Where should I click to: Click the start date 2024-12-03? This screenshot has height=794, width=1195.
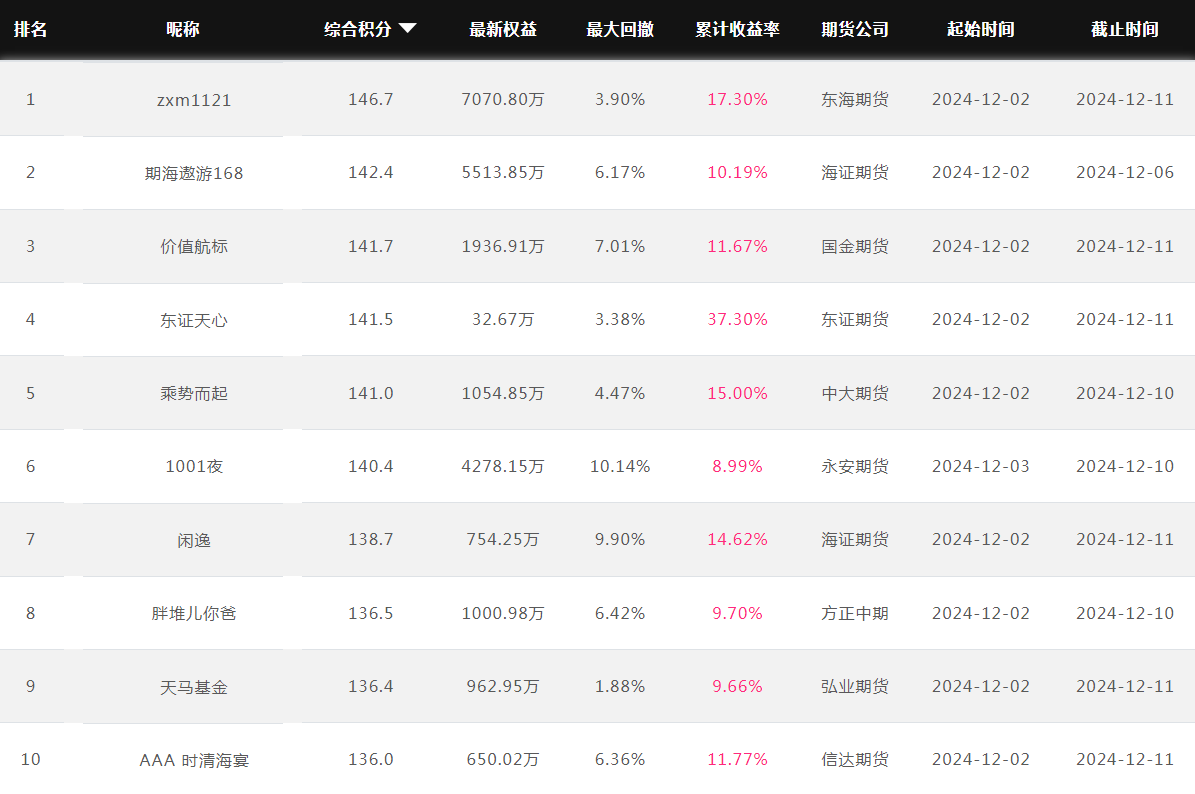(980, 466)
